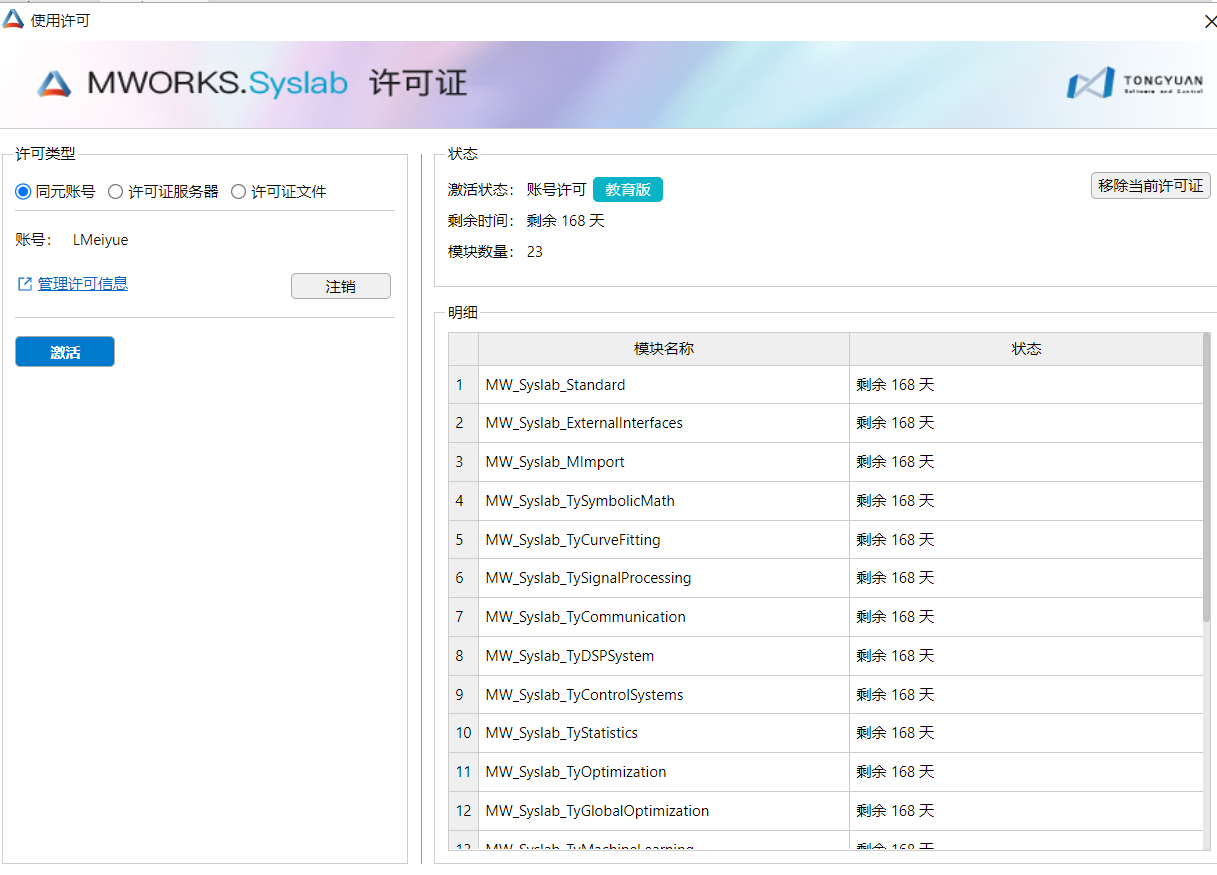The image size is (1217, 875).
Task: Open the 管理许可信息 link
Action: coord(83,284)
